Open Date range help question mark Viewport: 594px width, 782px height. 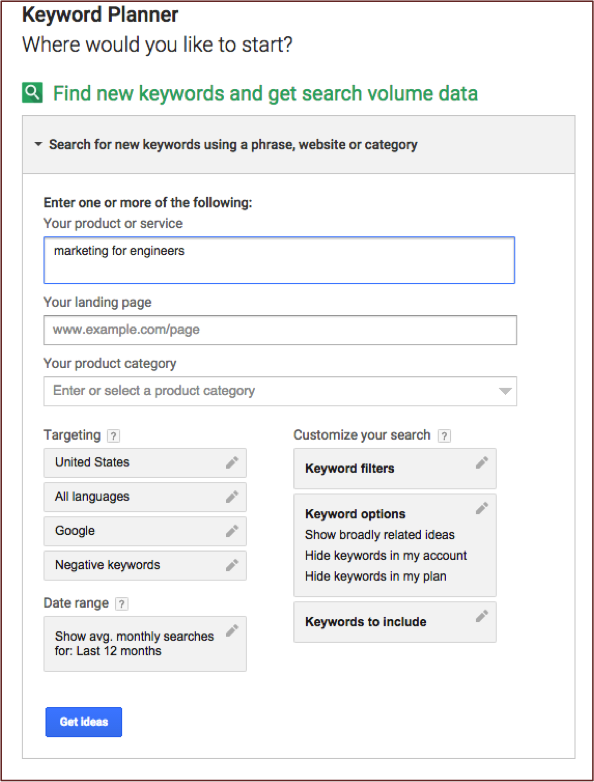pyautogui.click(x=122, y=604)
